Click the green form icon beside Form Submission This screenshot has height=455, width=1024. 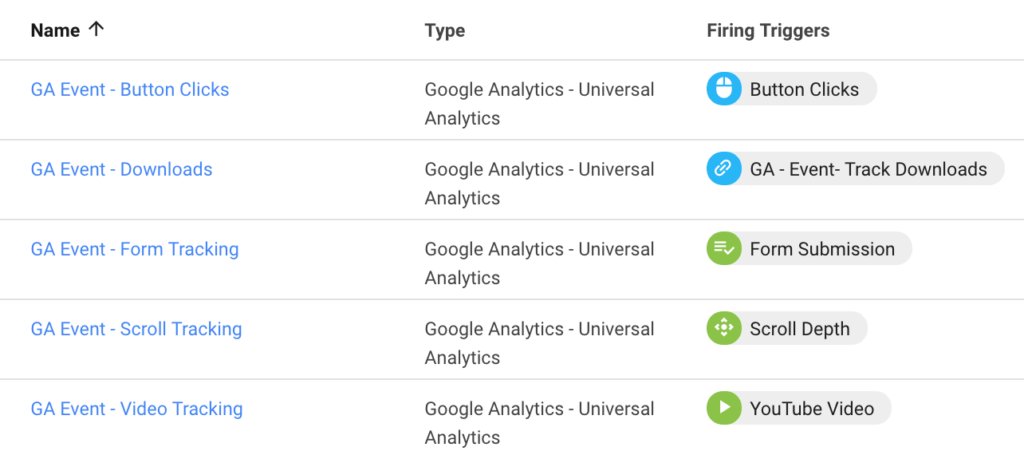(724, 249)
